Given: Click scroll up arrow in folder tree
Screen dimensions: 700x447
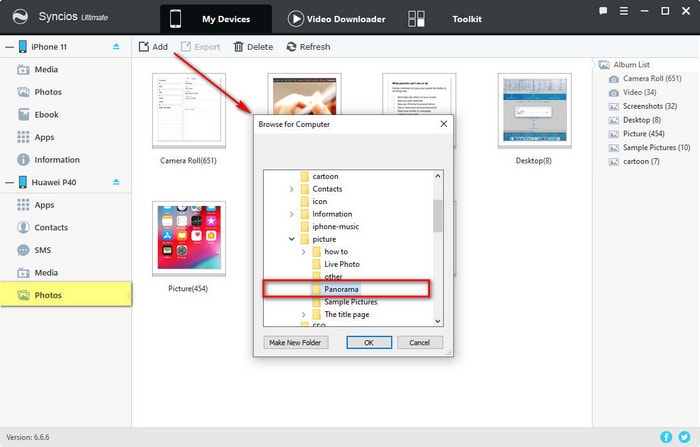Looking at the screenshot, I should [x=438, y=176].
